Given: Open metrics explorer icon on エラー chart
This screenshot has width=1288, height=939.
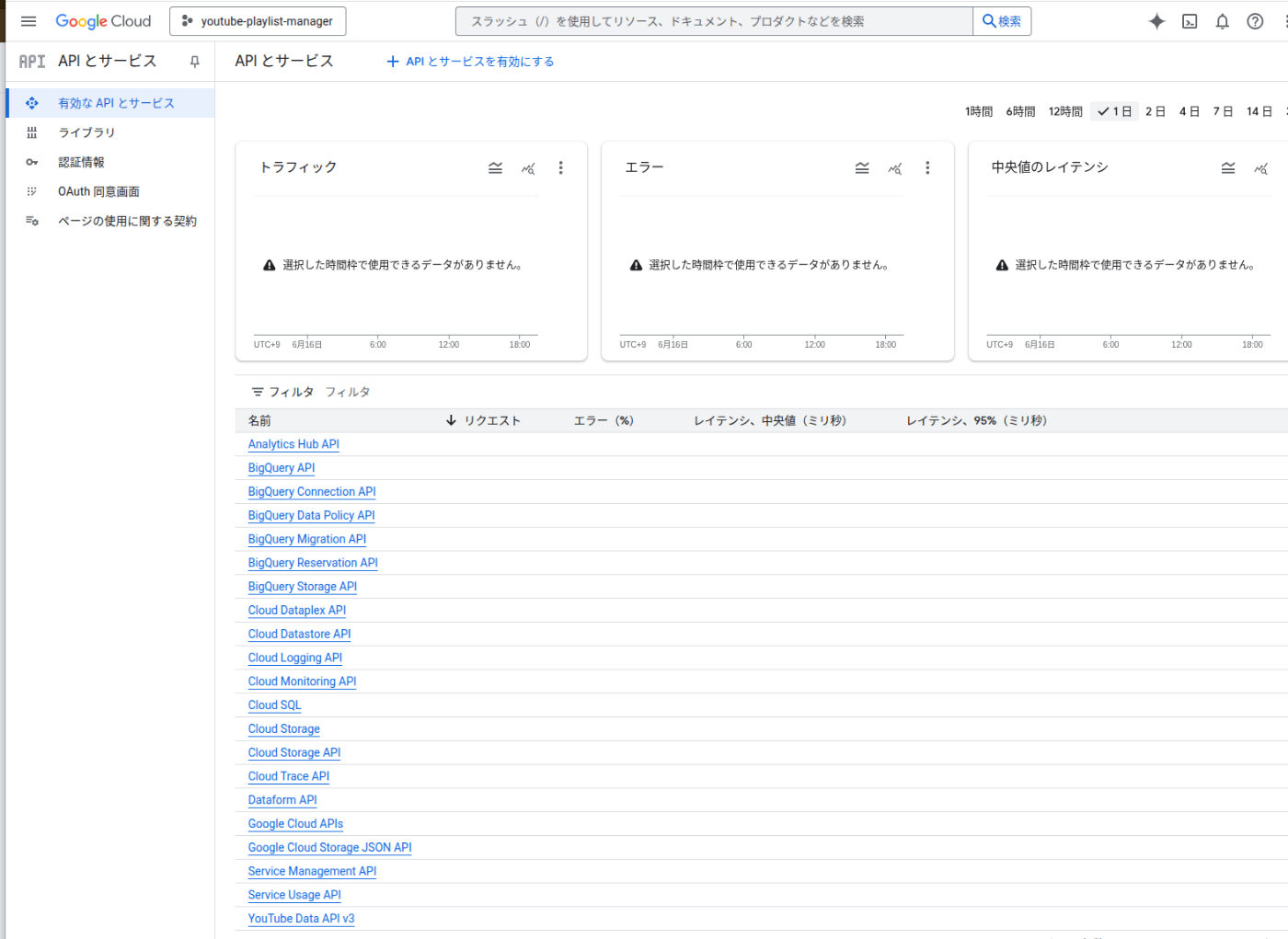Looking at the screenshot, I should point(895,168).
